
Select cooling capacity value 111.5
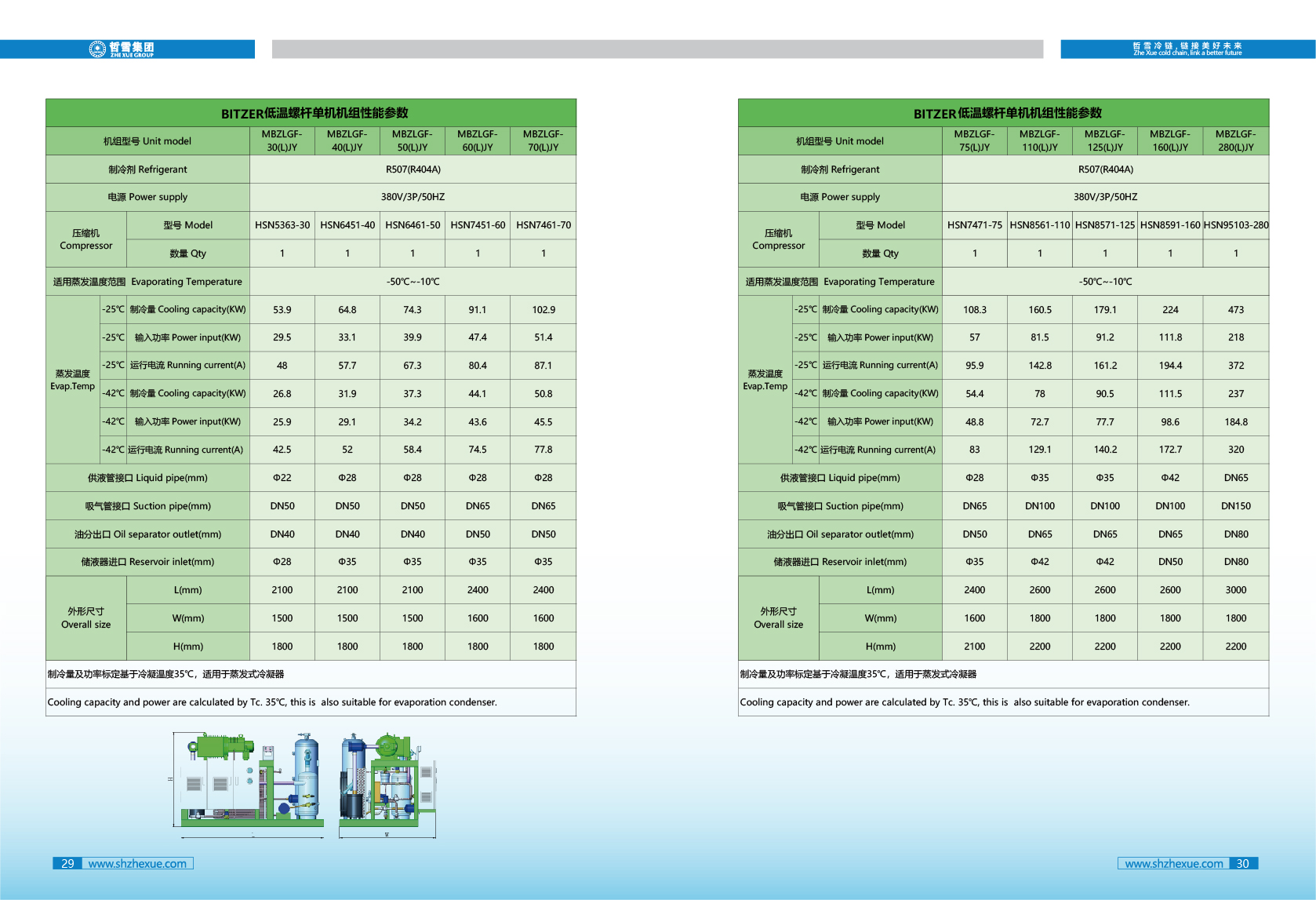1170,394
